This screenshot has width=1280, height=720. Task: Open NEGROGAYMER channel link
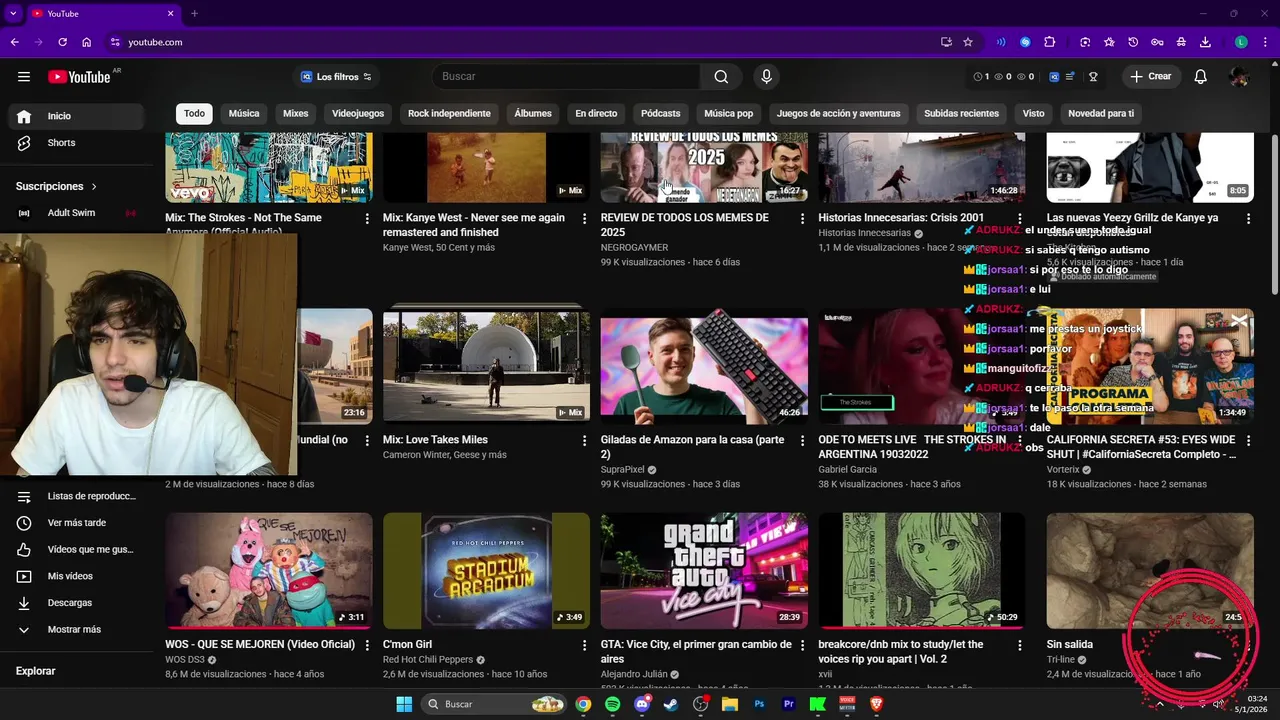coord(634,248)
